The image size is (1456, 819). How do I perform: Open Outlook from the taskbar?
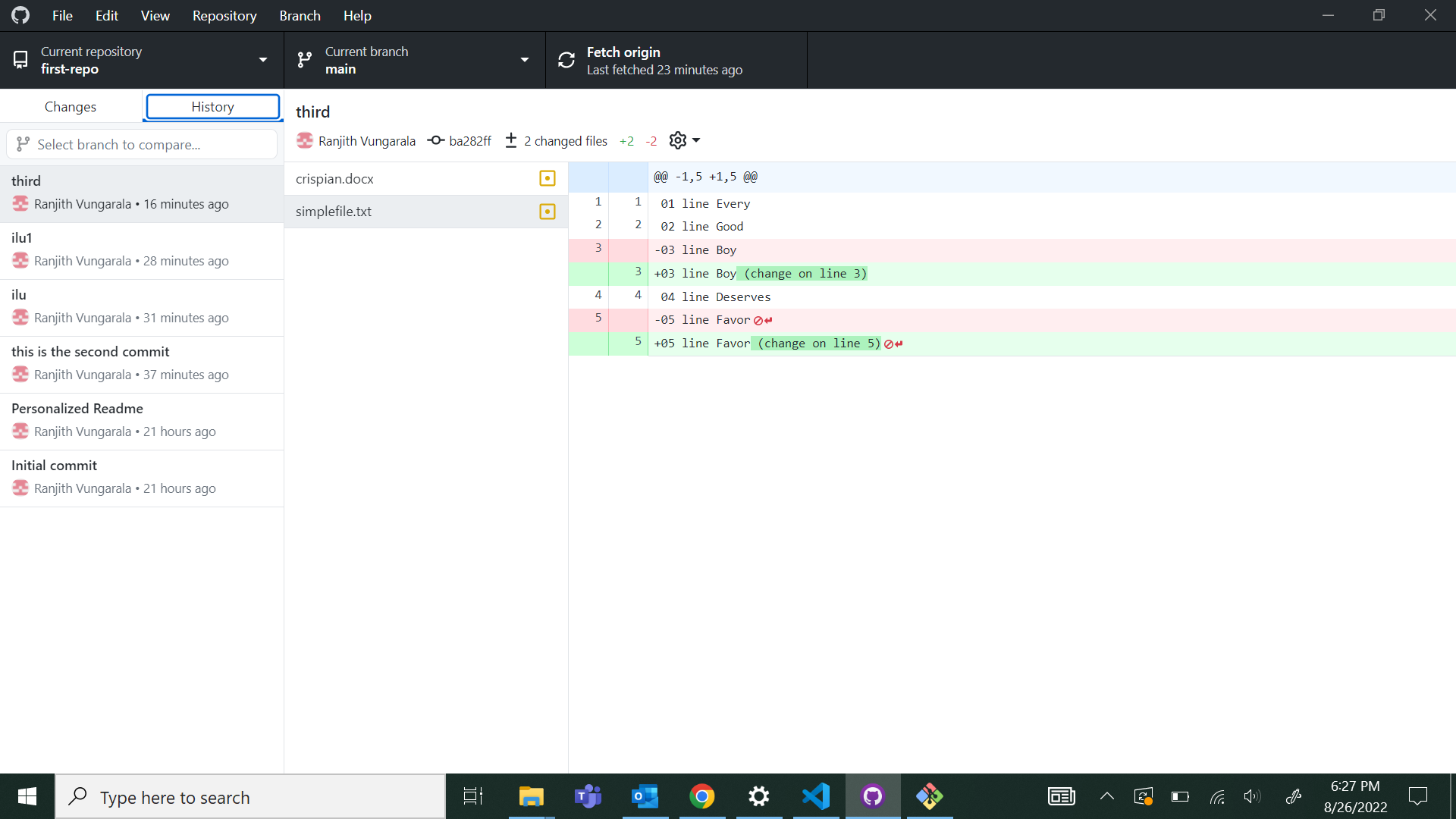tap(645, 796)
